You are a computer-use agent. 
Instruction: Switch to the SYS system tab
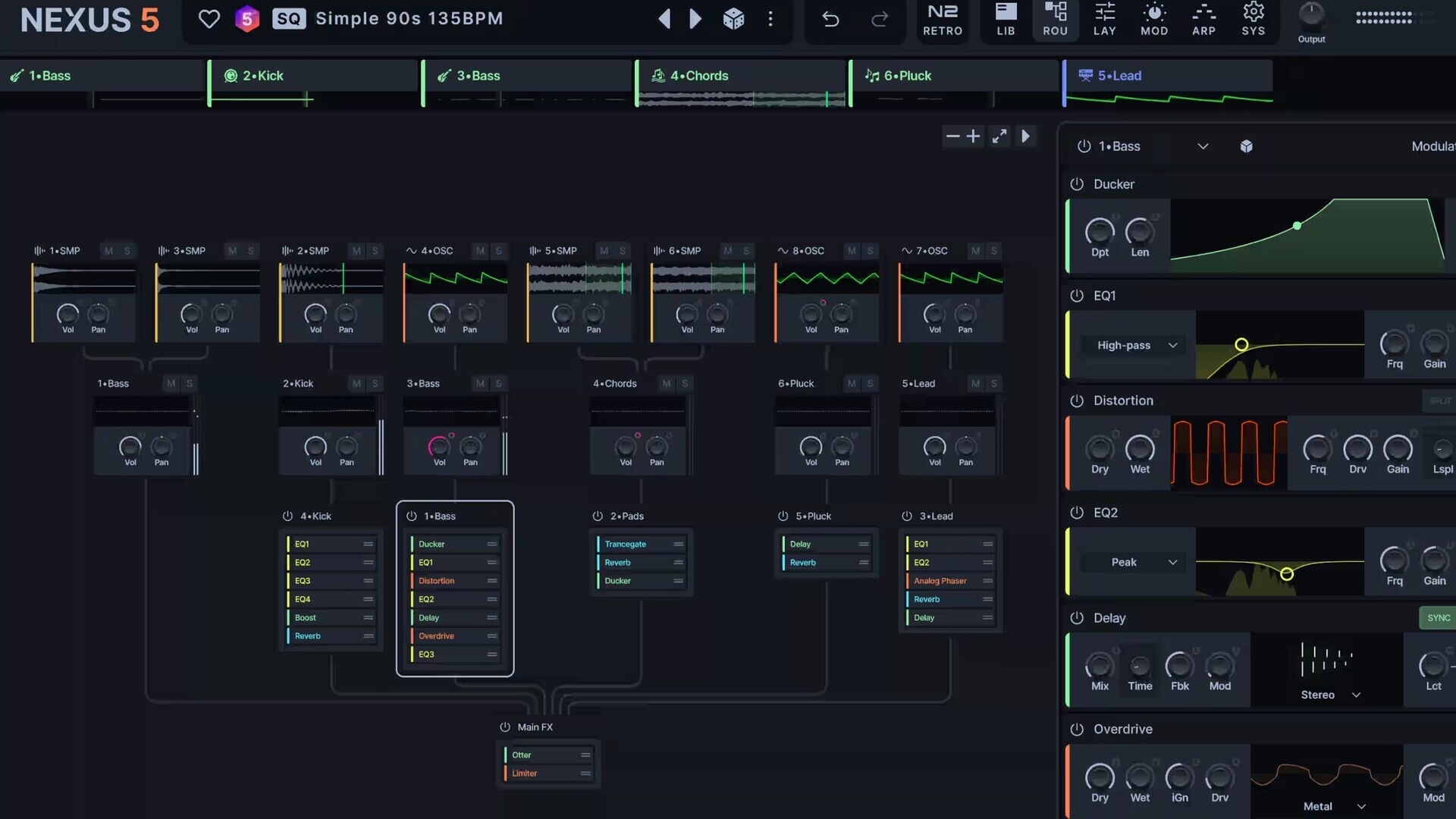tap(1254, 20)
